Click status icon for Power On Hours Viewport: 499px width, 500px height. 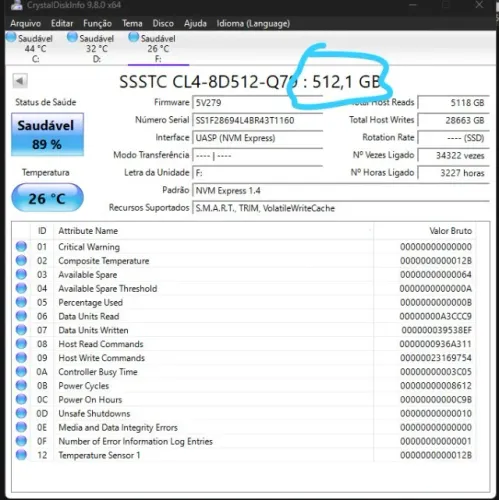tap(21, 399)
